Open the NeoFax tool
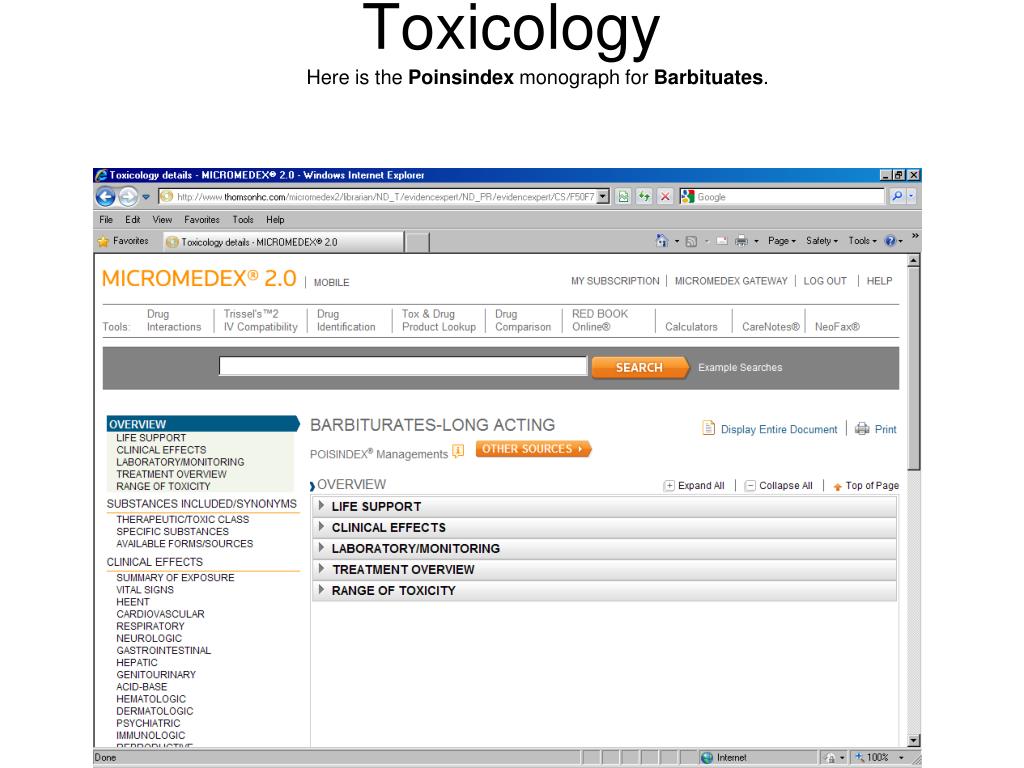1024x768 pixels. (x=837, y=327)
